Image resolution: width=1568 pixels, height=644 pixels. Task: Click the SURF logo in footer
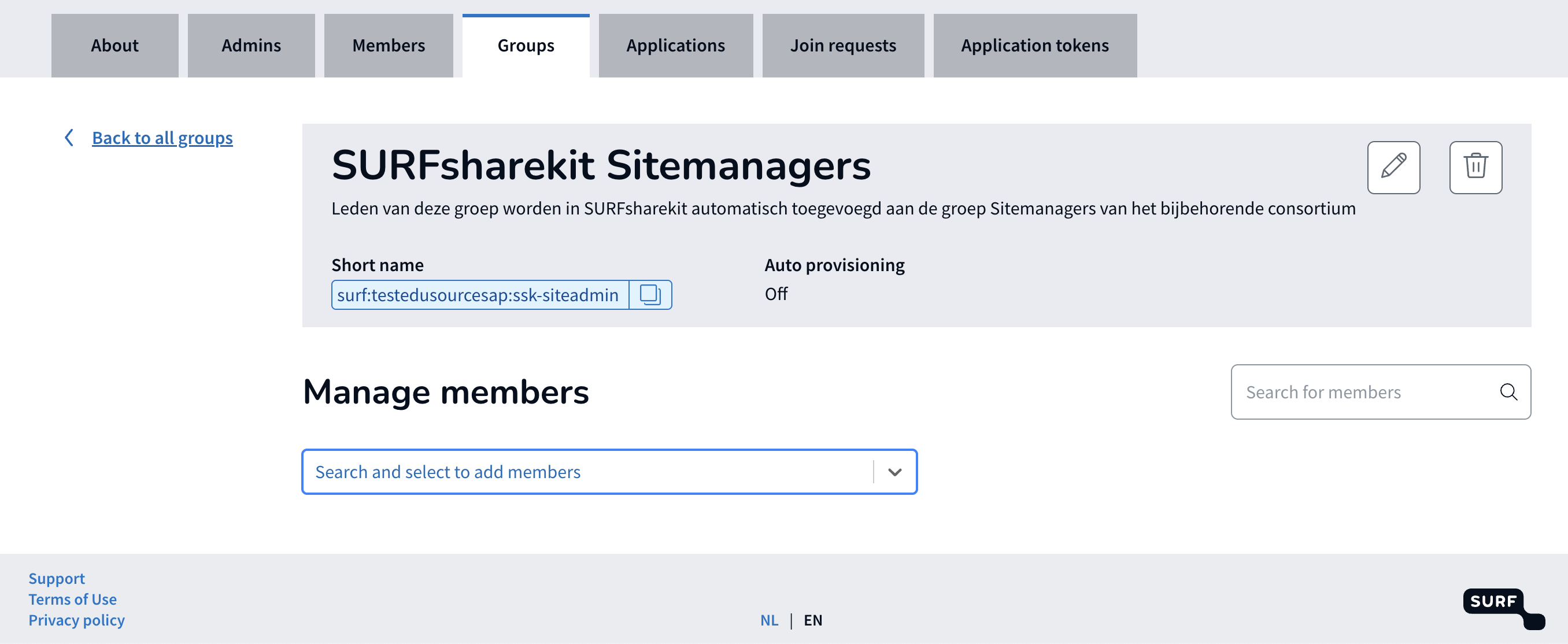click(1503, 609)
